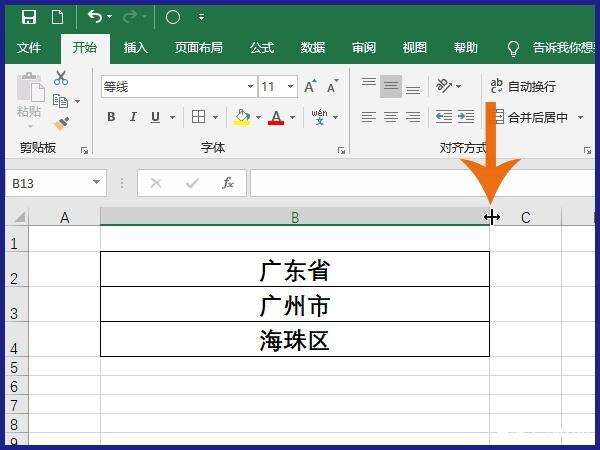Select column A header

pos(64,217)
